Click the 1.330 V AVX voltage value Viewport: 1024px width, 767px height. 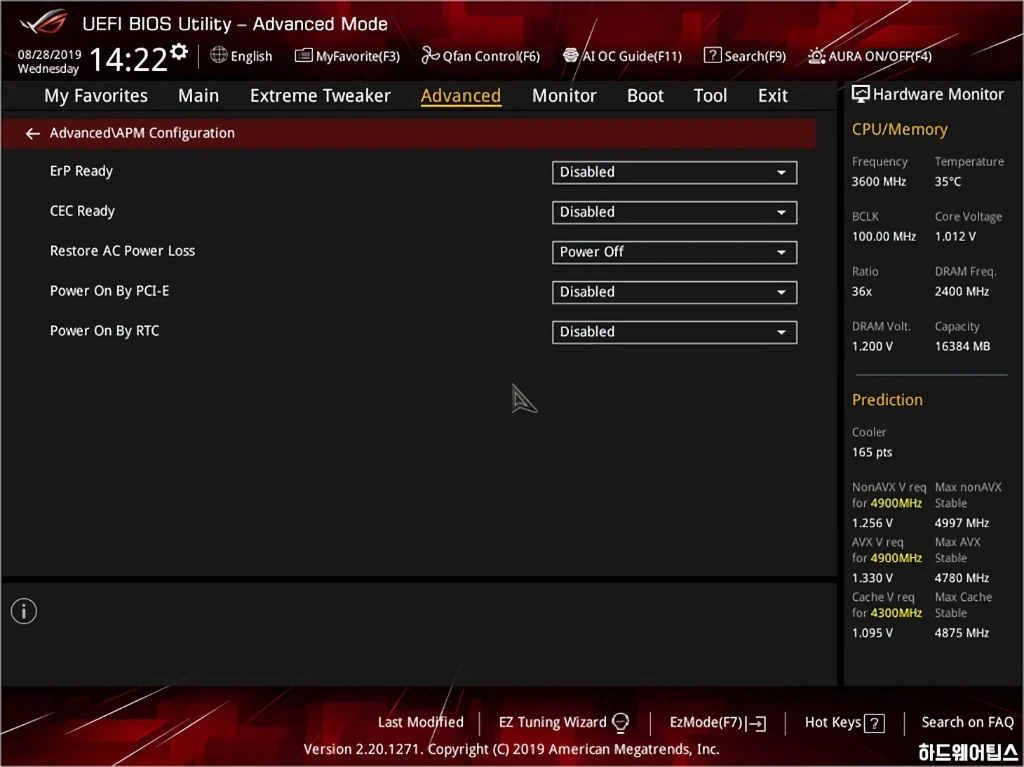tap(872, 578)
